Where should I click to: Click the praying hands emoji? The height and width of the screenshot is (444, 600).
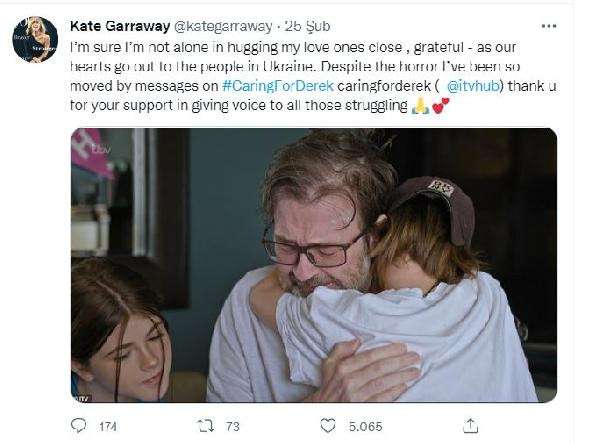(420, 106)
